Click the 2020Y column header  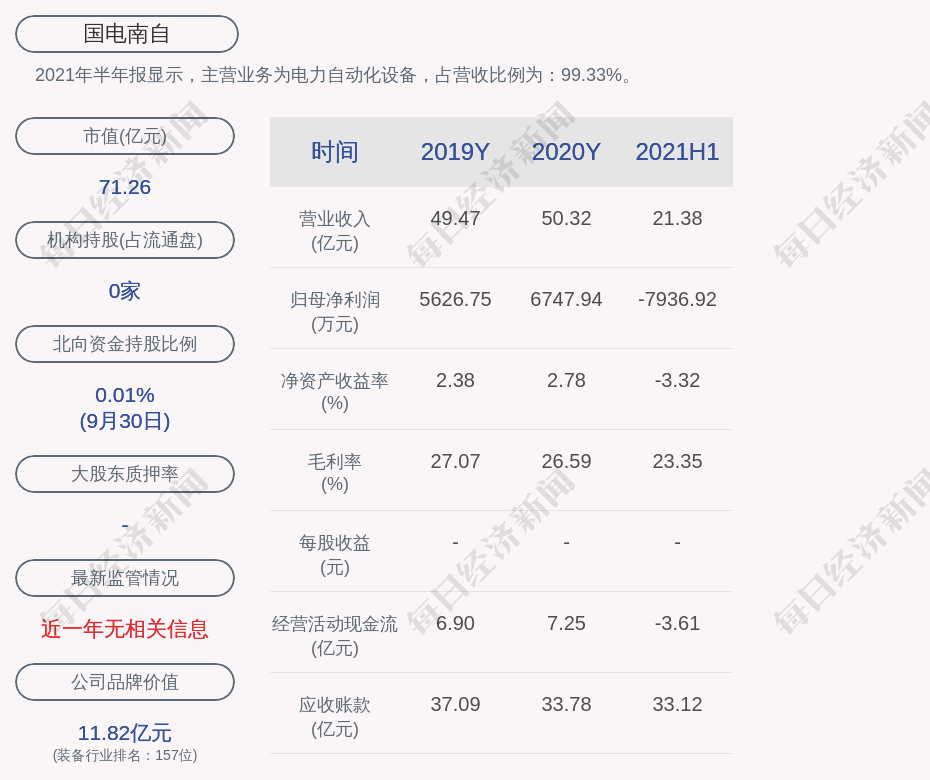[566, 152]
